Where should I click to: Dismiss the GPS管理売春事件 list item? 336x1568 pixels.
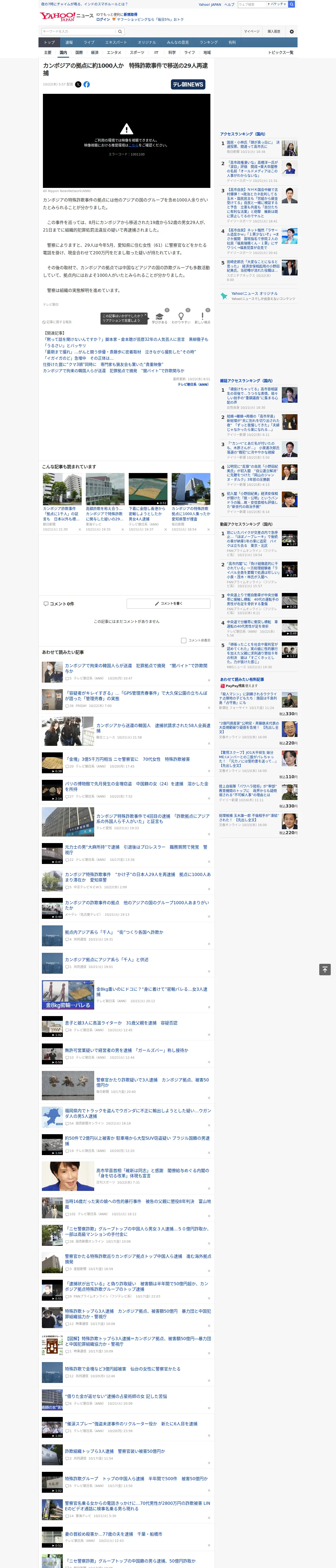tap(209, 708)
